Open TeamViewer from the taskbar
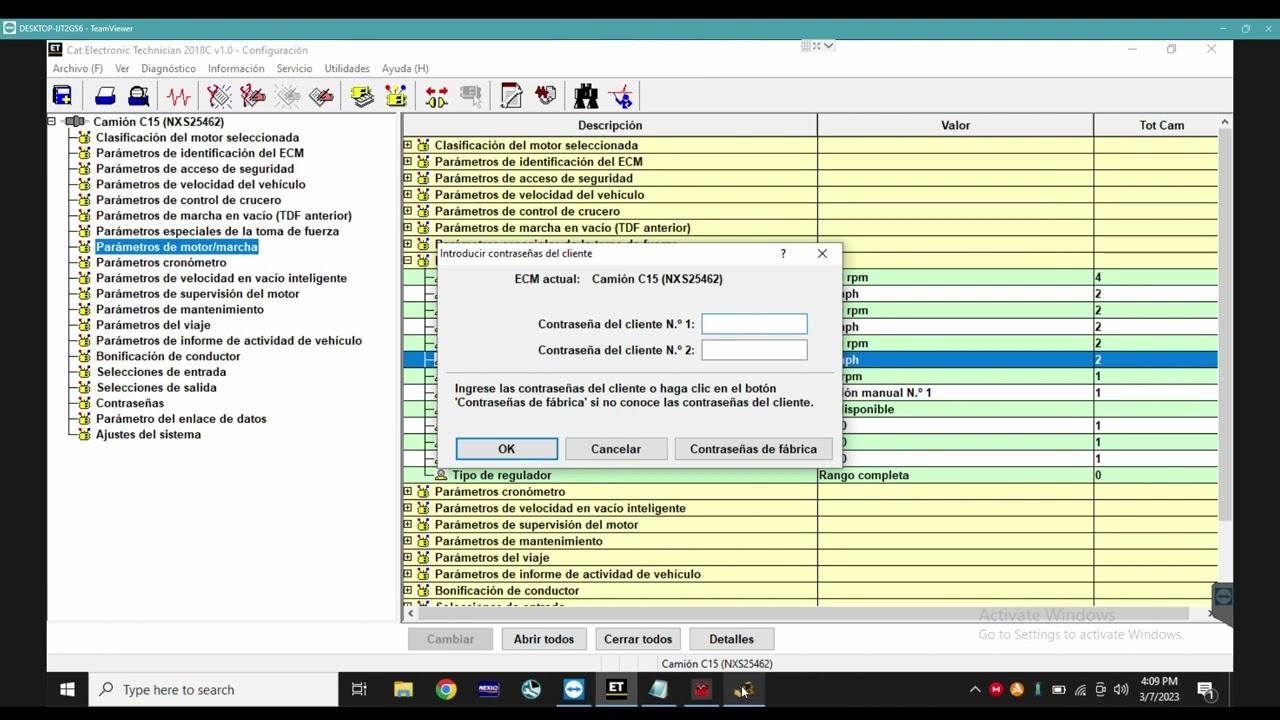1280x720 pixels. click(x=574, y=689)
